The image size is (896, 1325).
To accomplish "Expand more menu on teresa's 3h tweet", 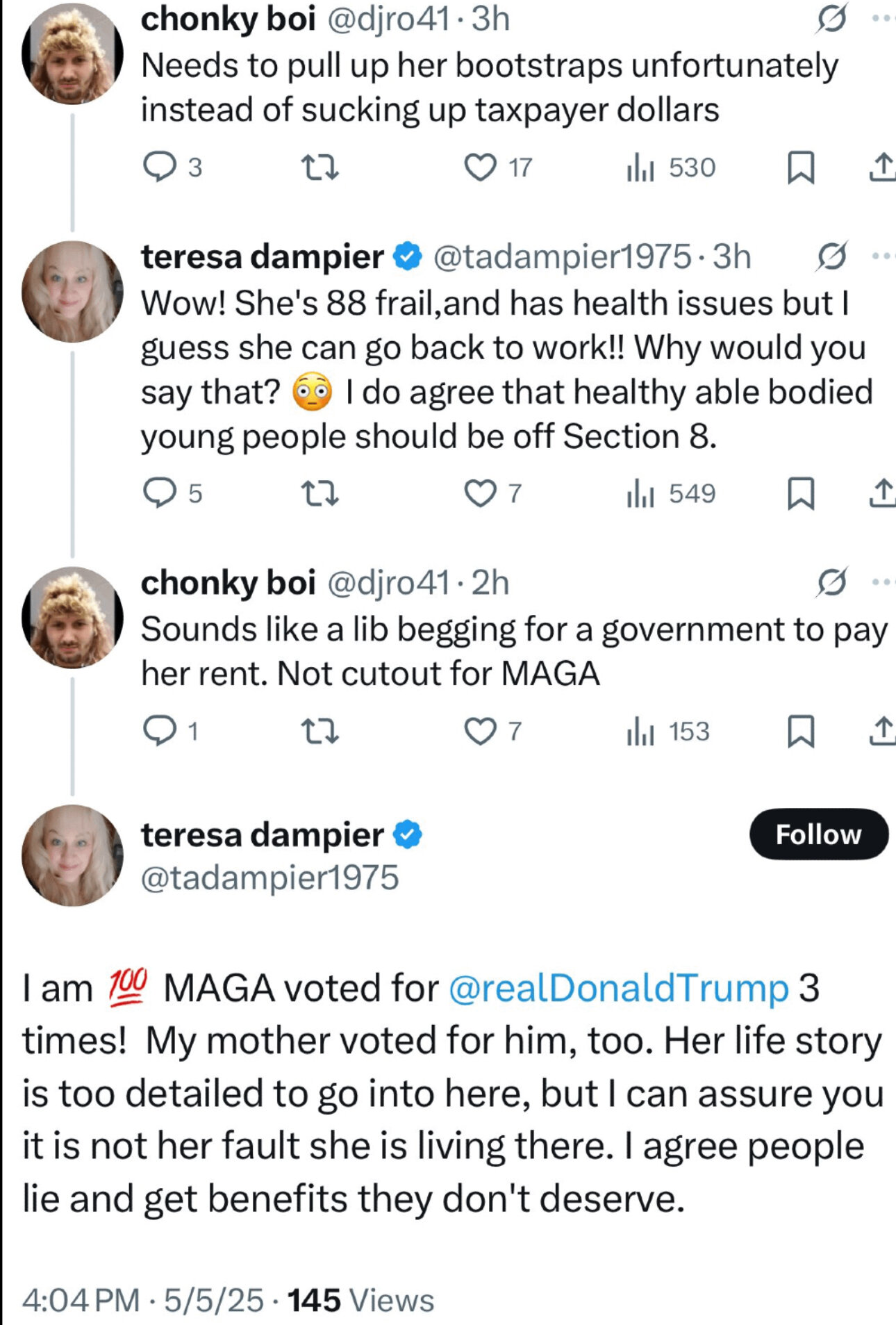I will pyautogui.click(x=883, y=256).
